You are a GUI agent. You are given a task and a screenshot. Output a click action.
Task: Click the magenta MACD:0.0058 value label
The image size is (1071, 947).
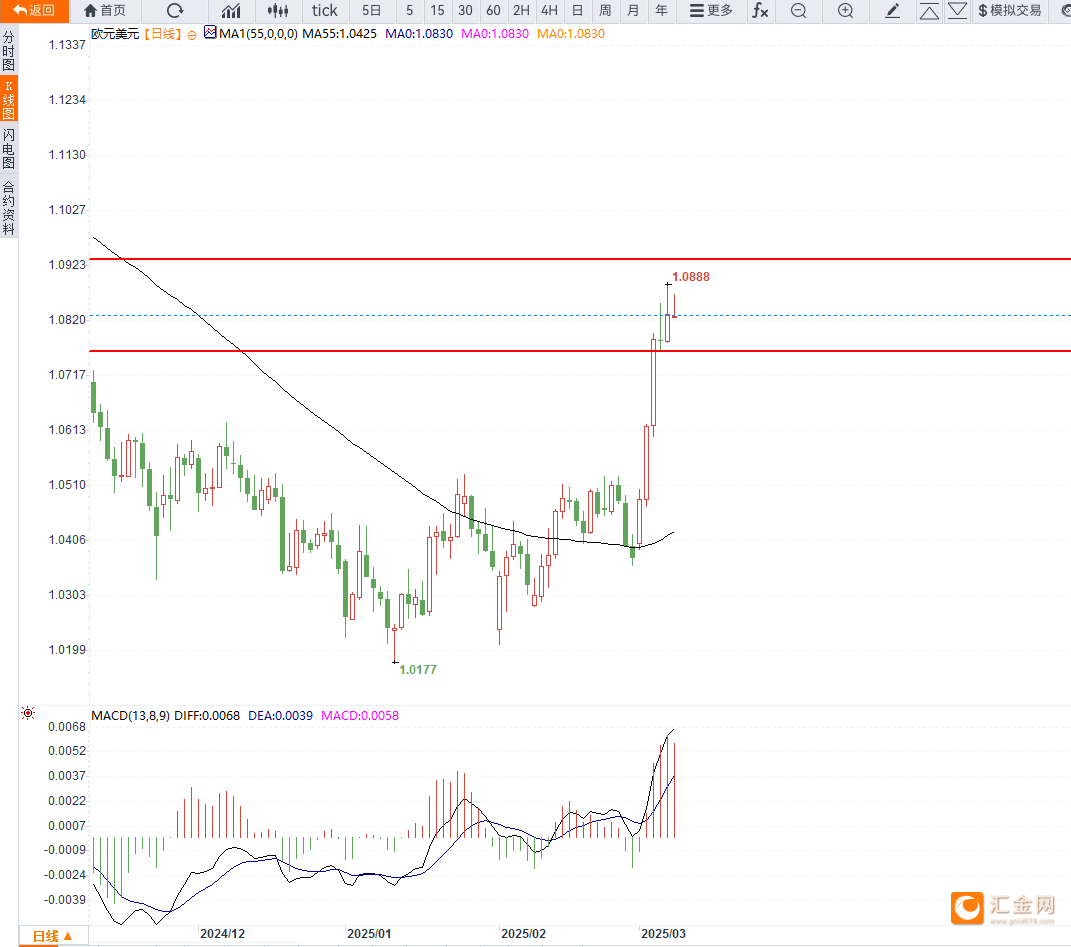click(x=360, y=715)
